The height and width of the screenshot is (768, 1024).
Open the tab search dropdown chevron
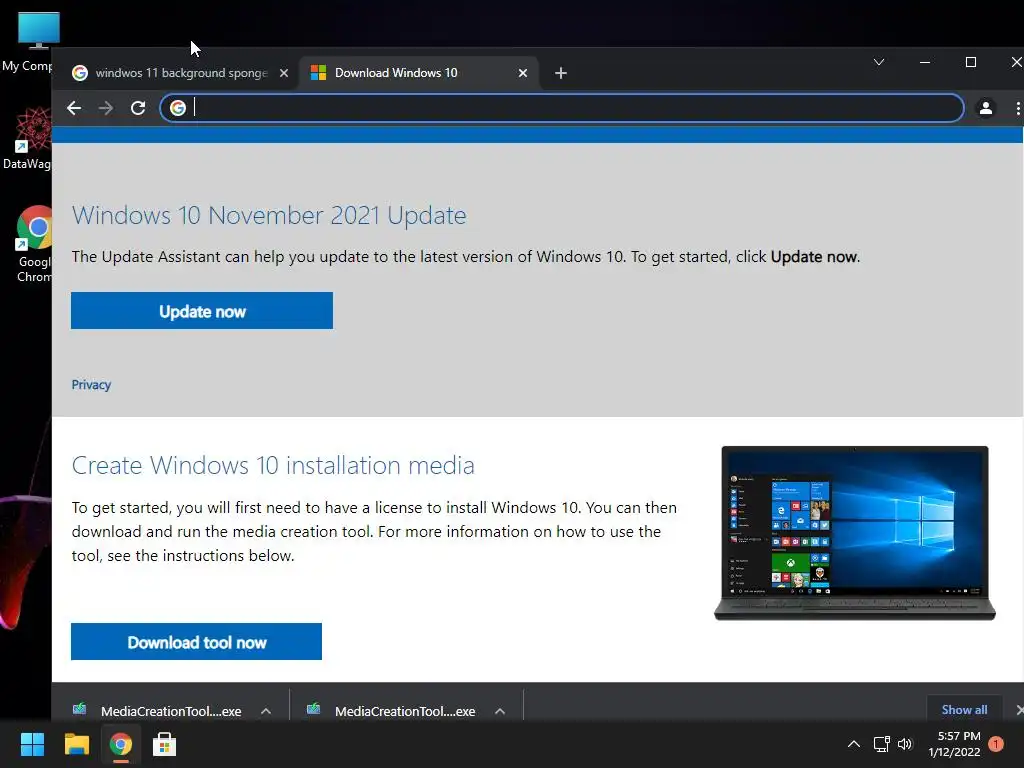click(879, 62)
